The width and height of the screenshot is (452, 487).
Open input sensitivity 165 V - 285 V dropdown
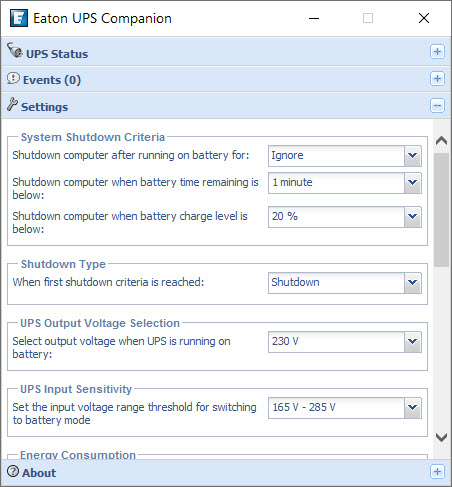tap(345, 408)
